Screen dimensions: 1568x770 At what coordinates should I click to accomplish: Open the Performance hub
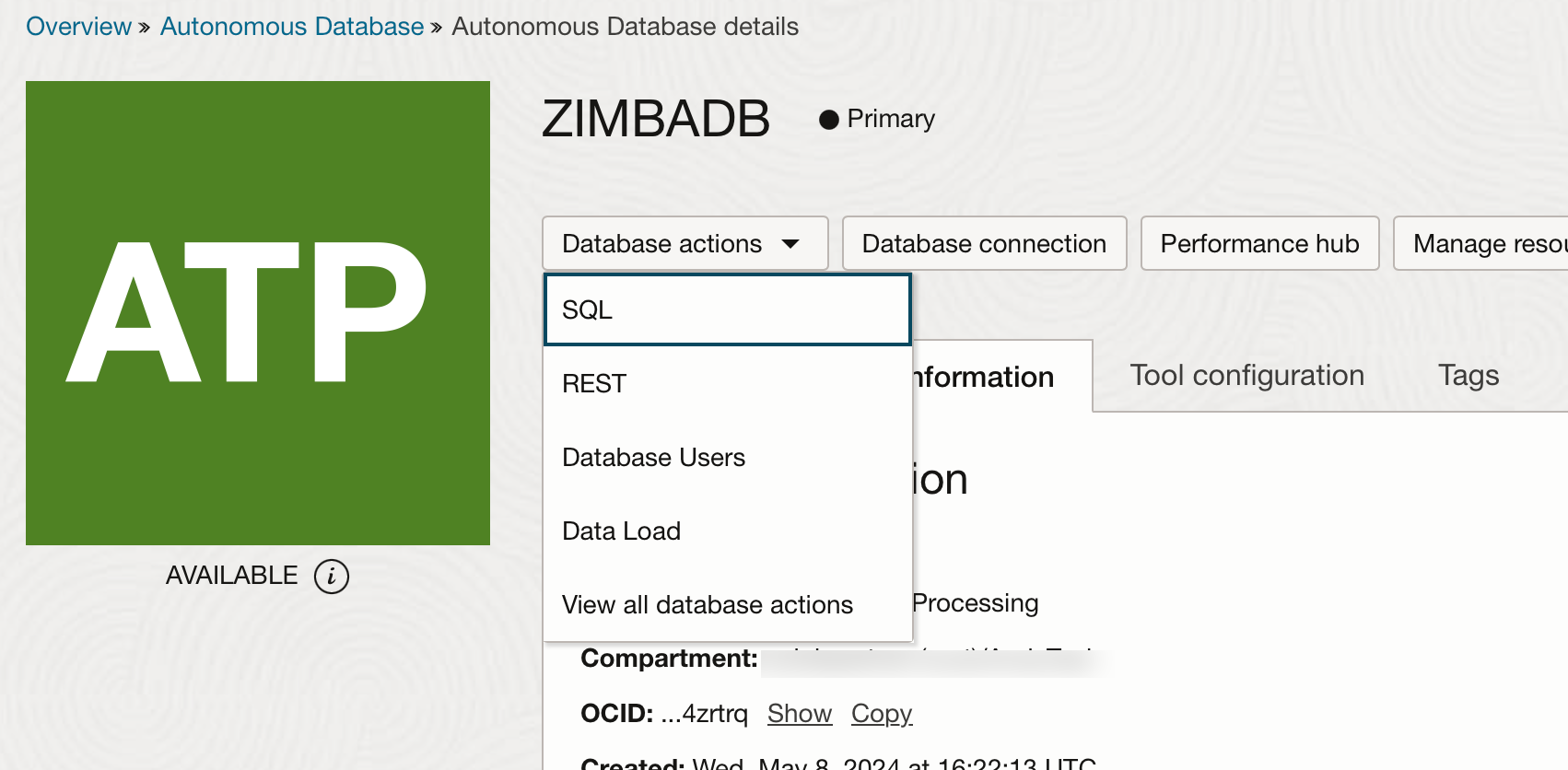[x=1259, y=243]
